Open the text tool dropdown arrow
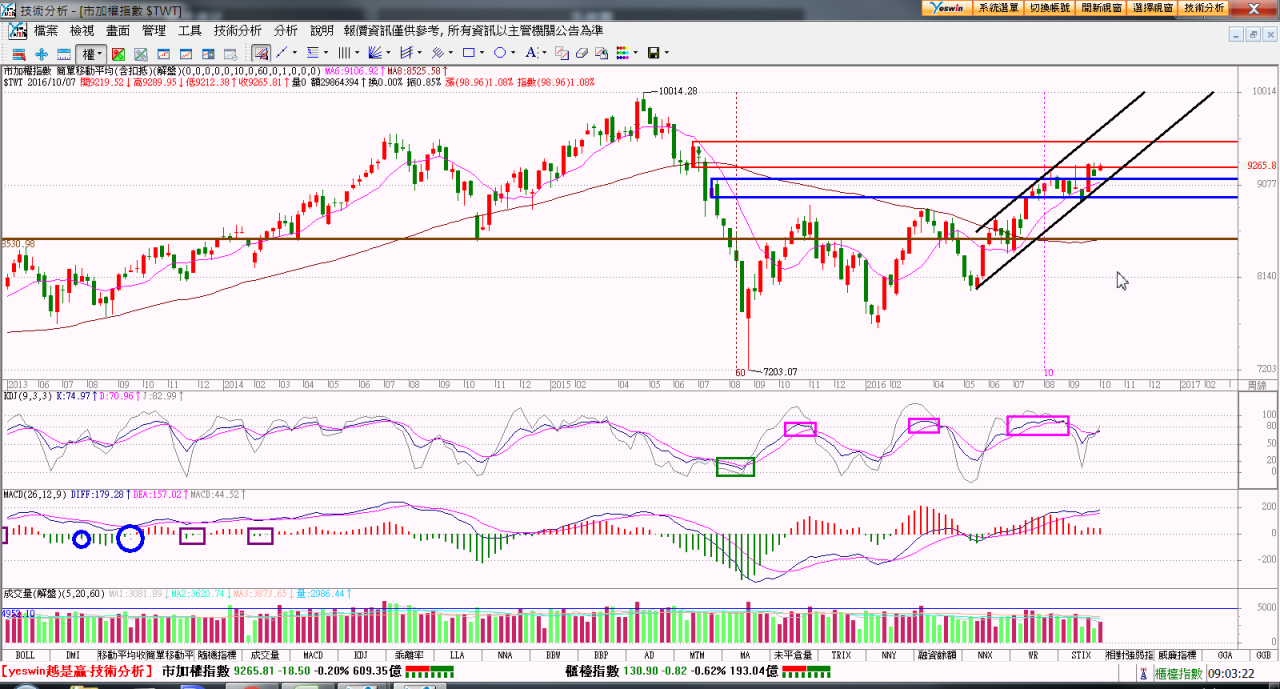Image resolution: width=1280 pixels, height=689 pixels. click(x=543, y=53)
